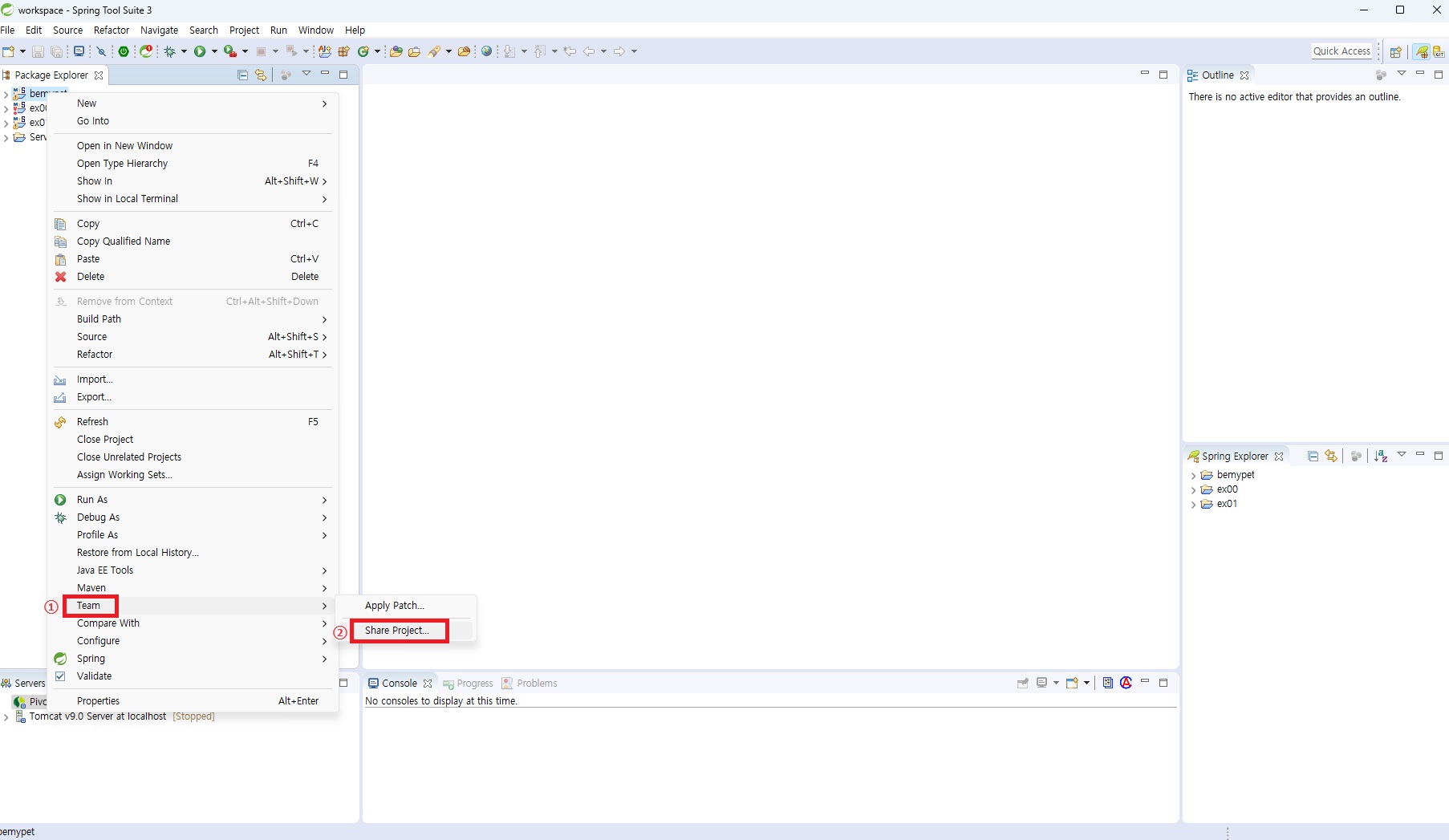The width and height of the screenshot is (1449, 840).
Task: Click the Boot Dashboard power icon
Action: (124, 51)
